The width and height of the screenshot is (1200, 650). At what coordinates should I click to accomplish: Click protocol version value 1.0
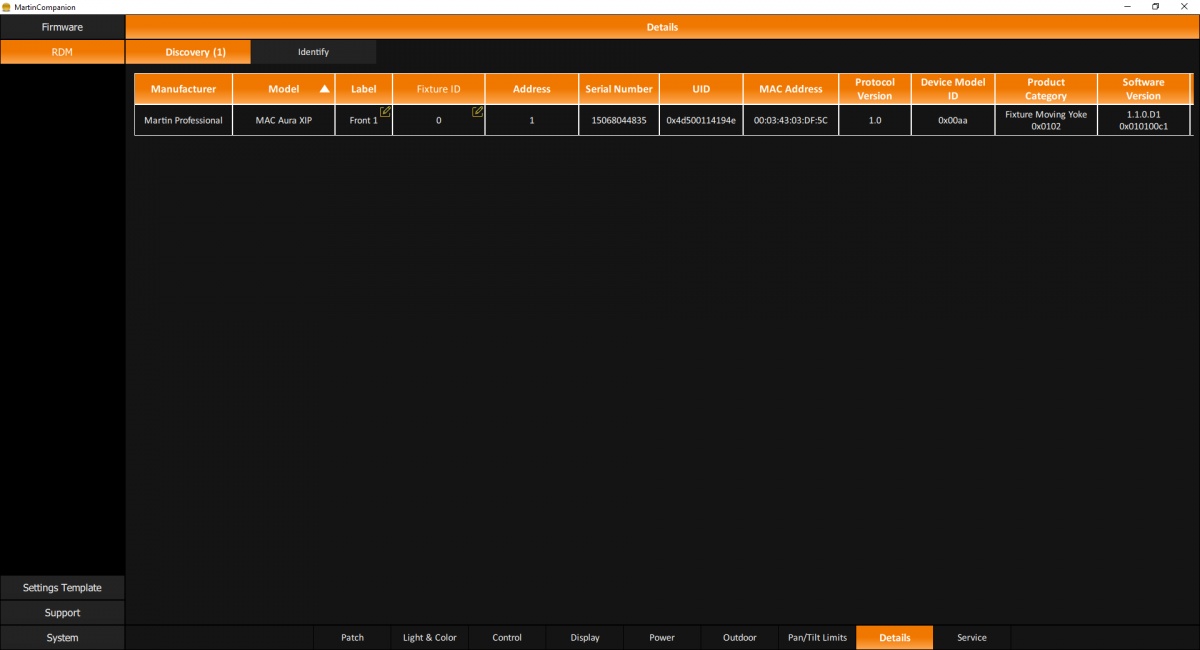[875, 120]
